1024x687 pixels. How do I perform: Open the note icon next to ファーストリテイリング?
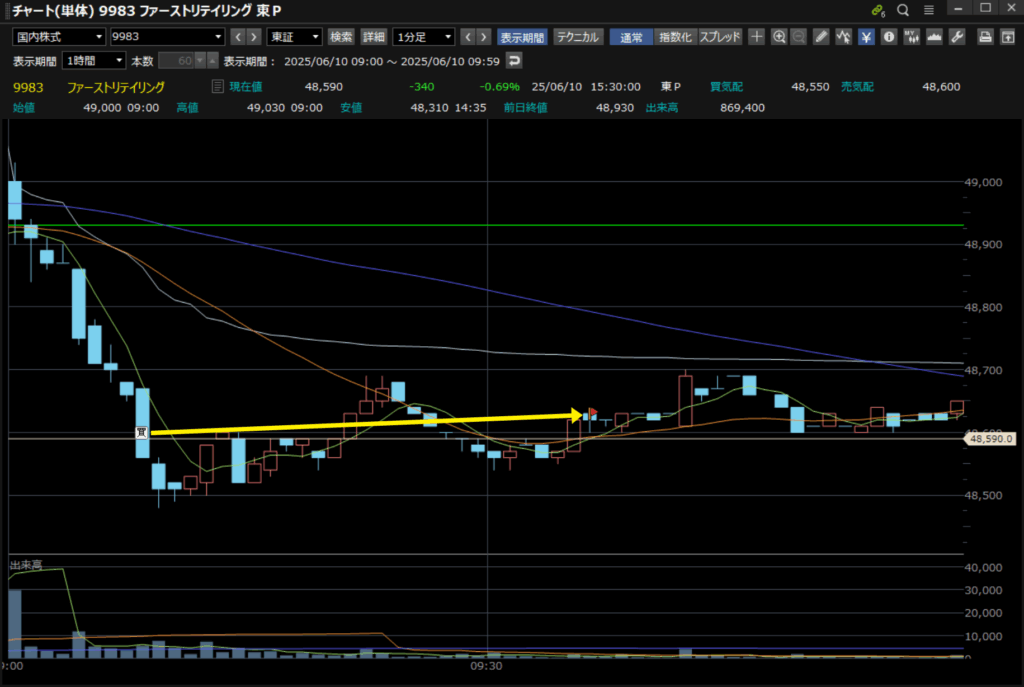(217, 86)
